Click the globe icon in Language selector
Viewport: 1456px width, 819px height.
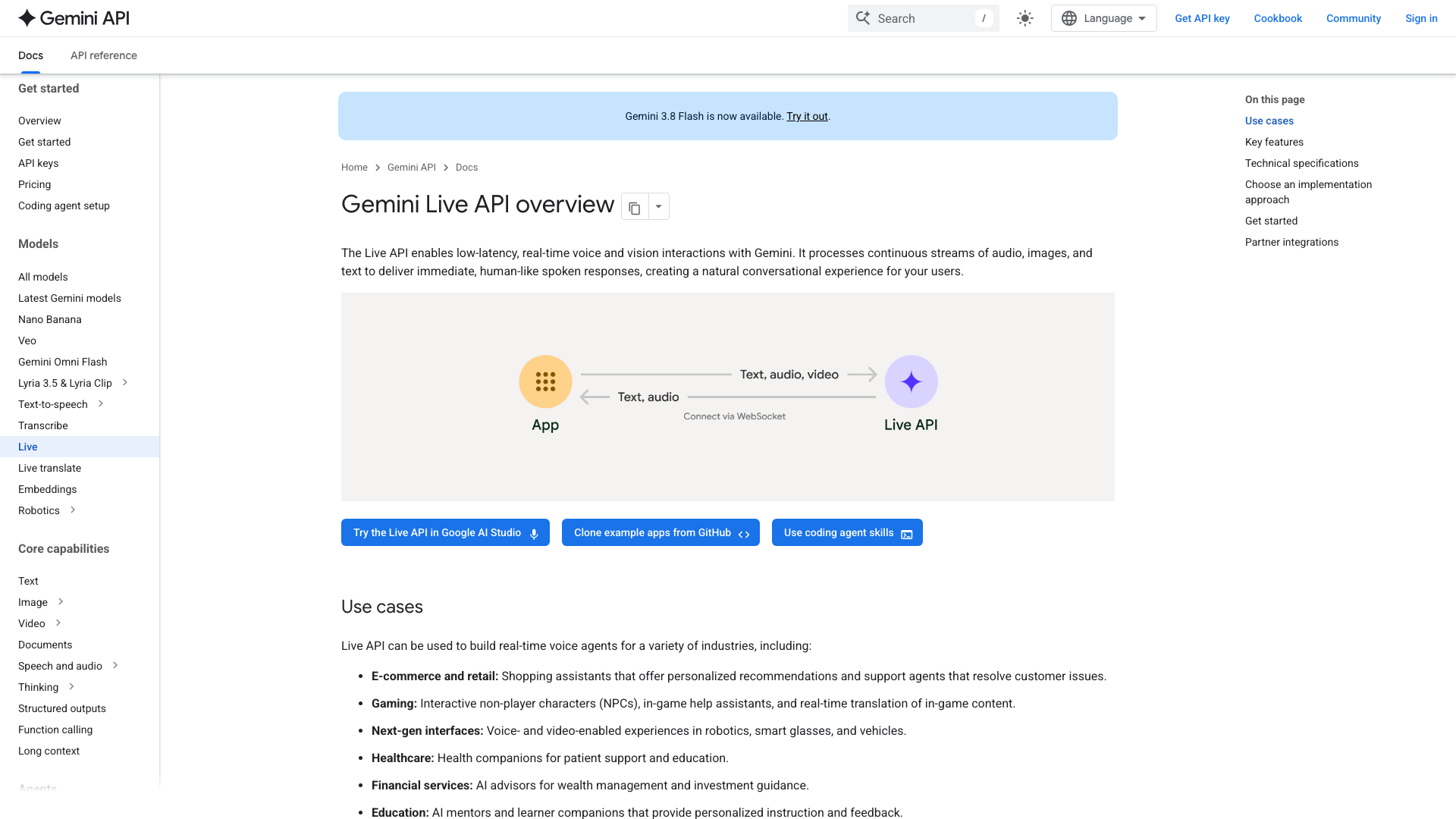[1069, 18]
